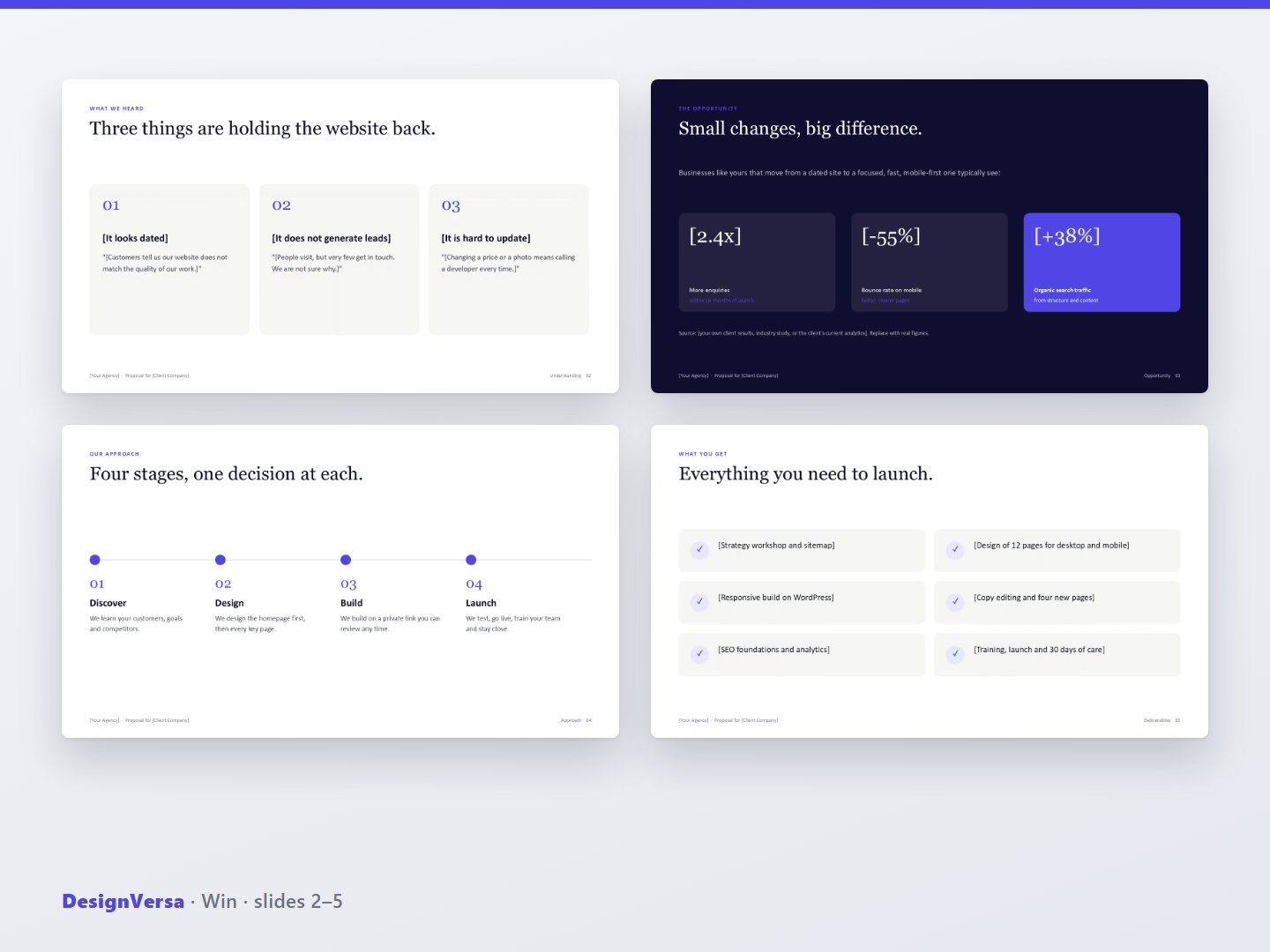Select the 01 '[It looks dated]' card
Image resolution: width=1270 pixels, height=952 pixels.
(169, 259)
